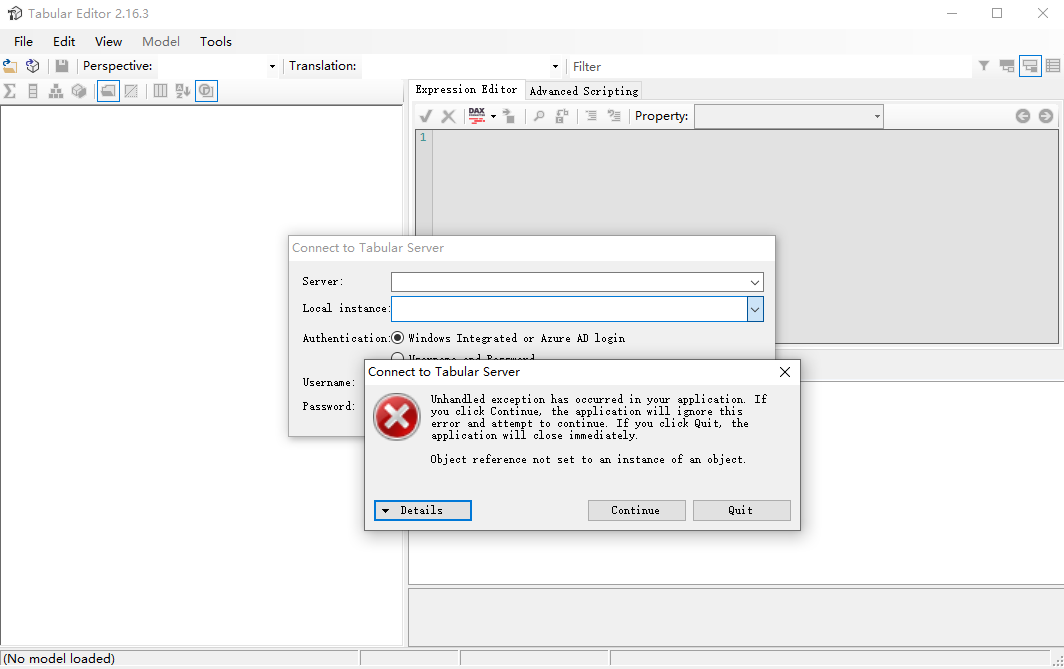Open the Perspective dropdown
The height and width of the screenshot is (669, 1064).
pos(271,65)
